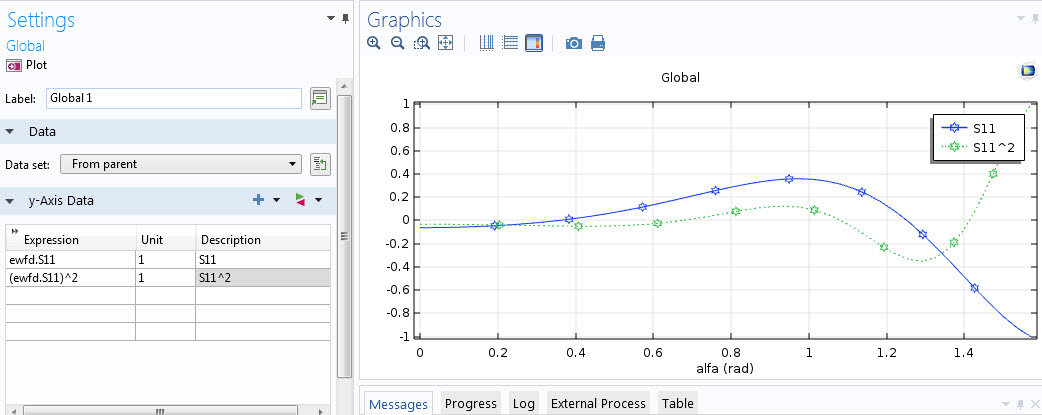This screenshot has width=1042, height=415.
Task: Select the (ewfd.S11)^2 expression cell
Action: (70, 277)
